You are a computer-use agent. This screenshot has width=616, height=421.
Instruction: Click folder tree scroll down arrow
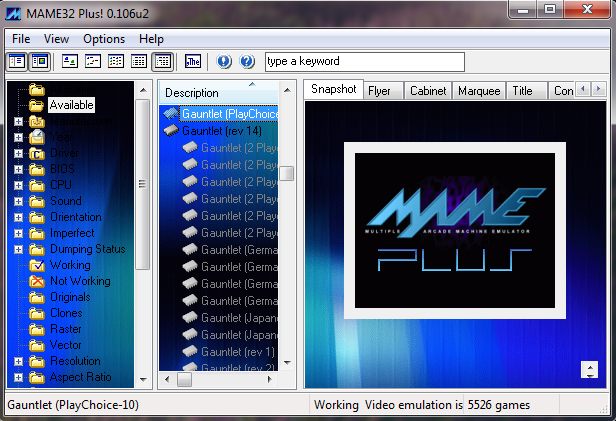pyautogui.click(x=143, y=379)
